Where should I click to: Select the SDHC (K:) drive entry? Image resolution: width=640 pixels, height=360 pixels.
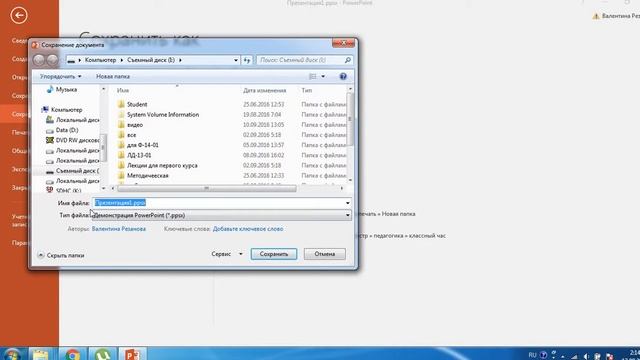(x=64, y=190)
